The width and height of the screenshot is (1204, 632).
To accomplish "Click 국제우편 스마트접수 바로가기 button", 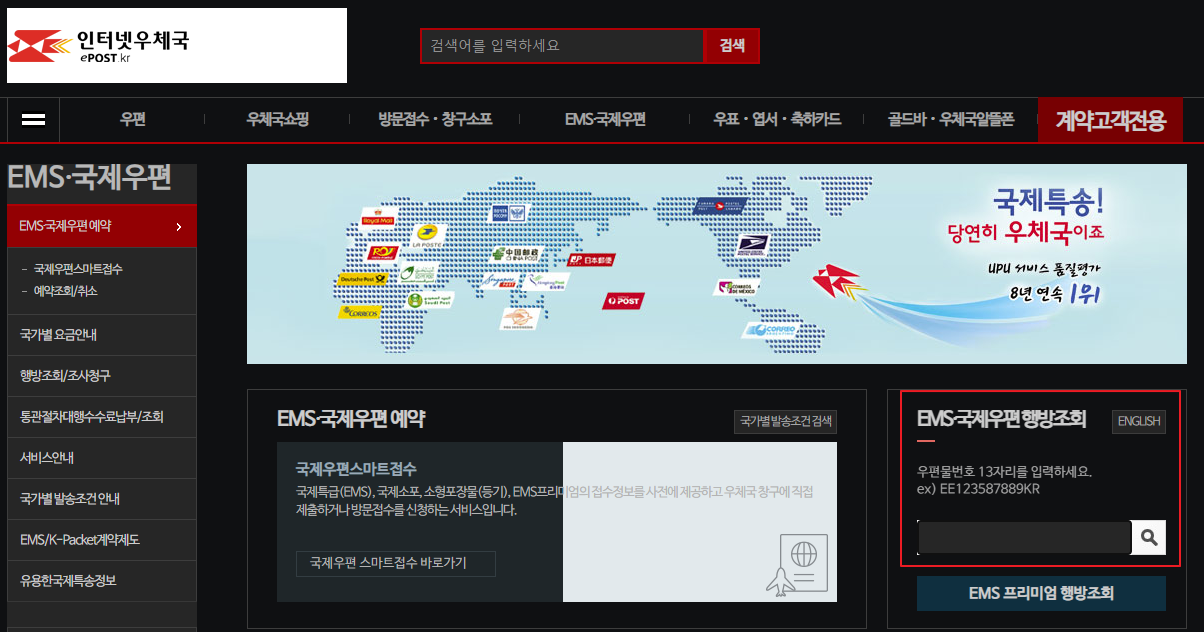I will coord(396,563).
